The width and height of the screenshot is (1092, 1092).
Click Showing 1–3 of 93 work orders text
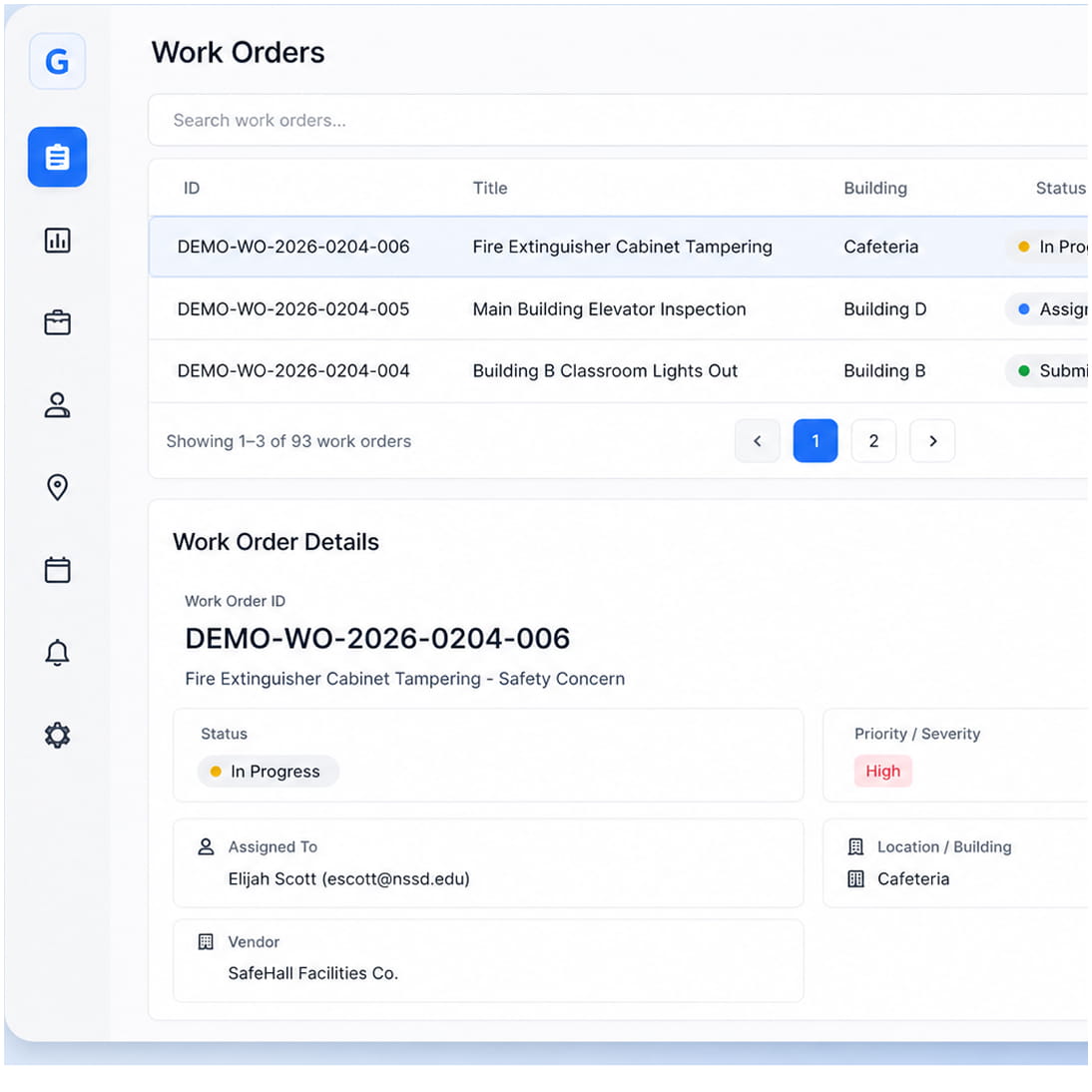click(x=289, y=441)
